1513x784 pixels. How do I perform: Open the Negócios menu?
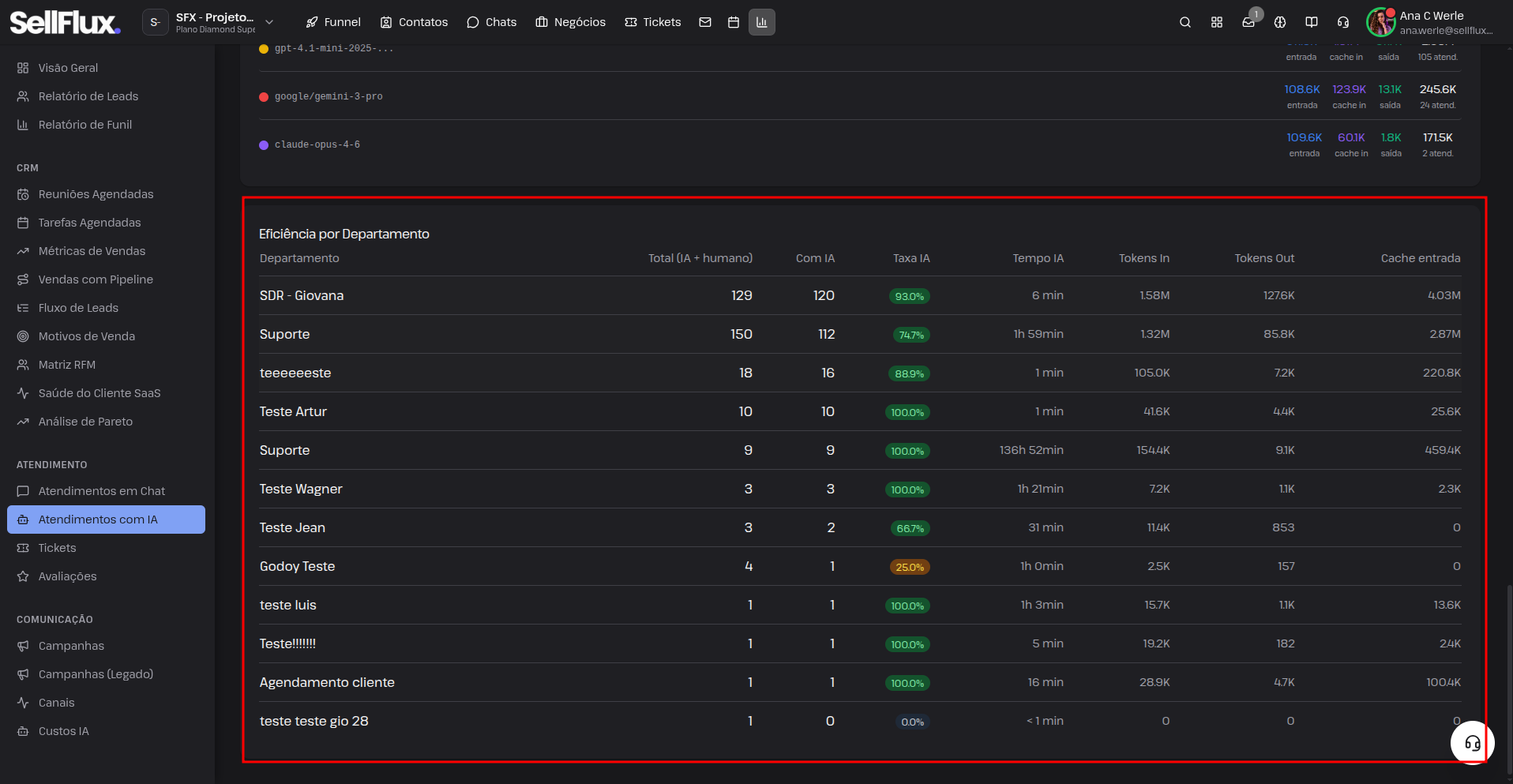pyautogui.click(x=570, y=22)
